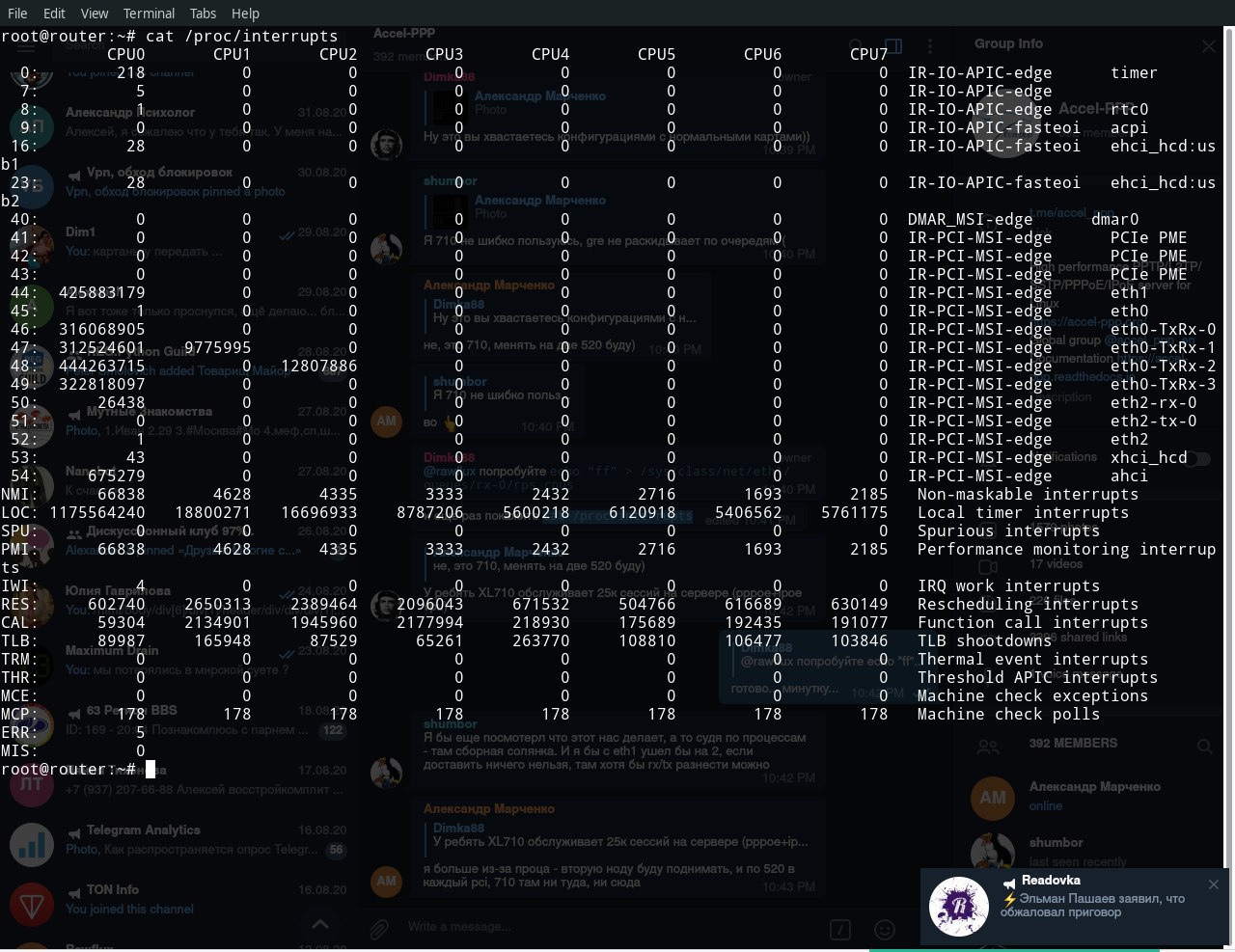Click the 'acpi' device name

(x=1129, y=128)
